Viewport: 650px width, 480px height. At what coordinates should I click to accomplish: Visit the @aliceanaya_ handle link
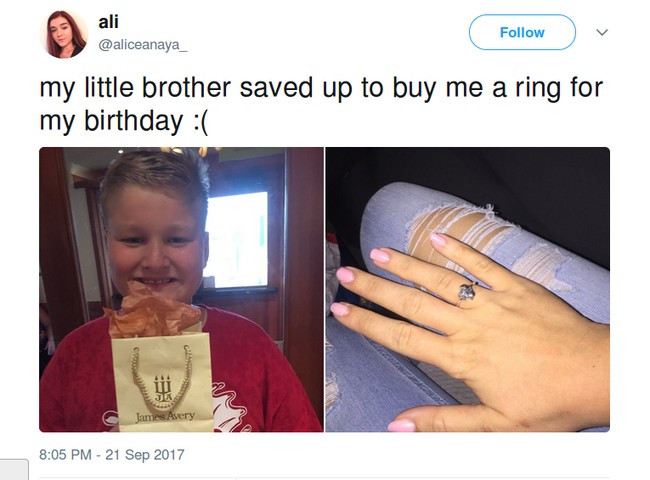click(143, 45)
